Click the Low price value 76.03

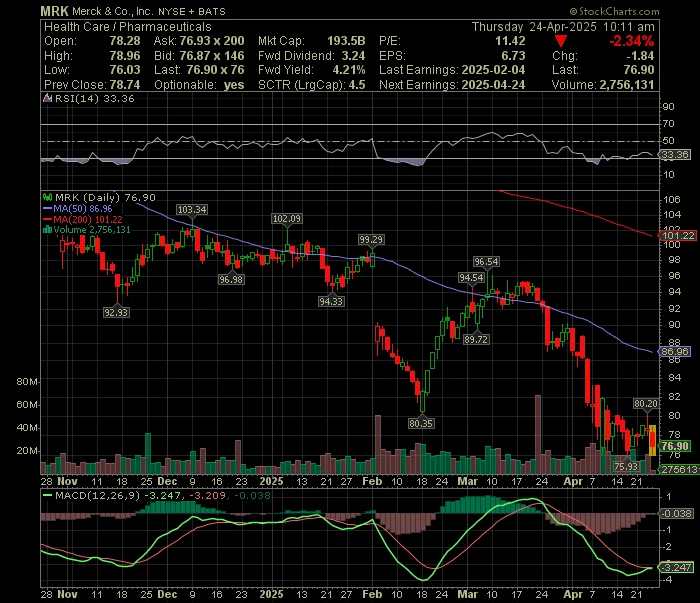click(x=125, y=70)
